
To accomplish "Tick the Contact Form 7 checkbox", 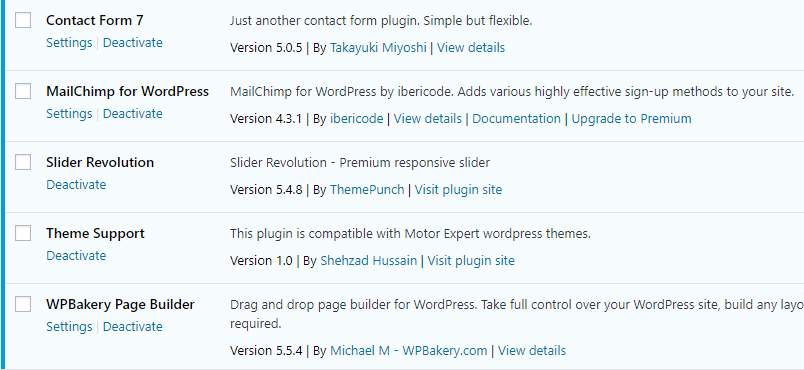I will click(23, 20).
